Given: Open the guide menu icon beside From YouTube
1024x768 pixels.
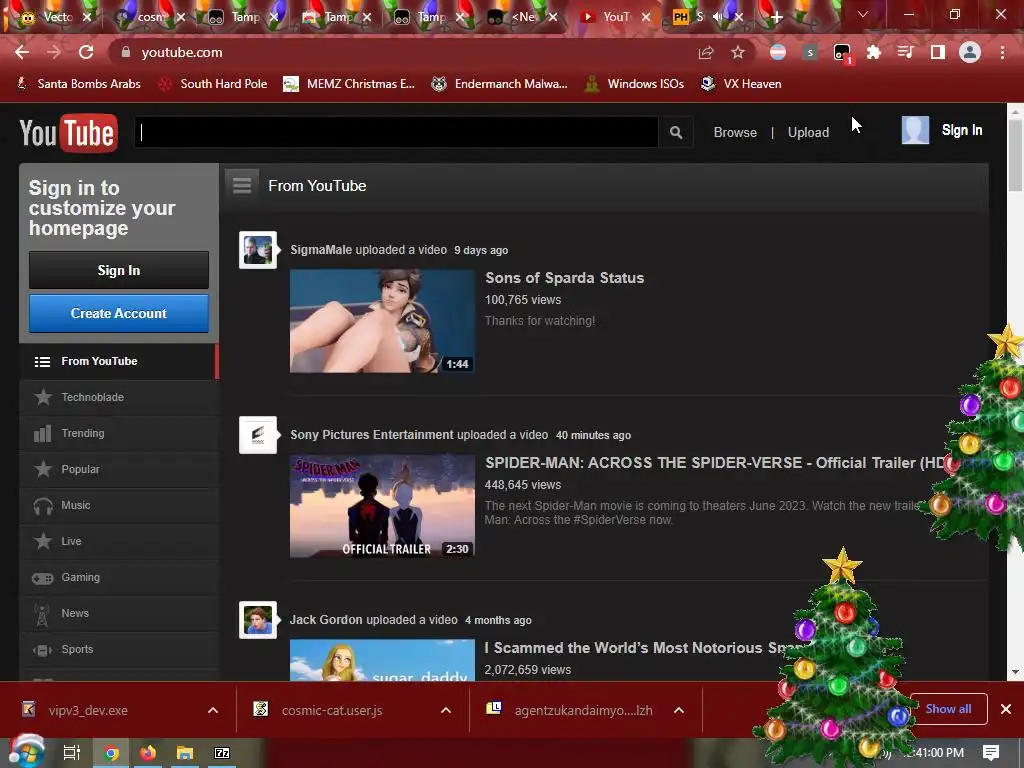Looking at the screenshot, I should pos(242,185).
